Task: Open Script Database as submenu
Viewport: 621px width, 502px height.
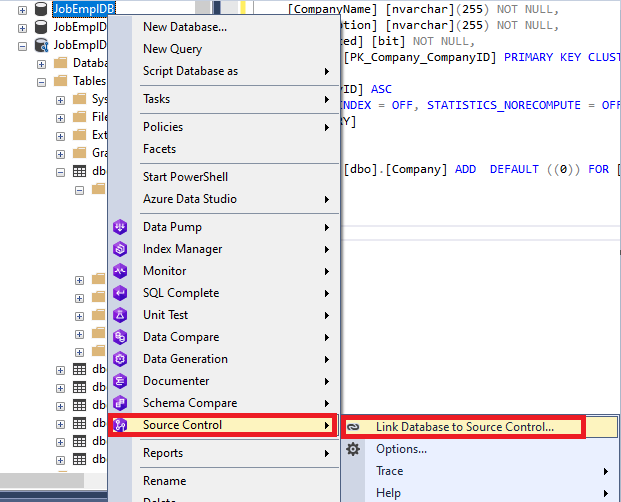Action: tap(224, 71)
